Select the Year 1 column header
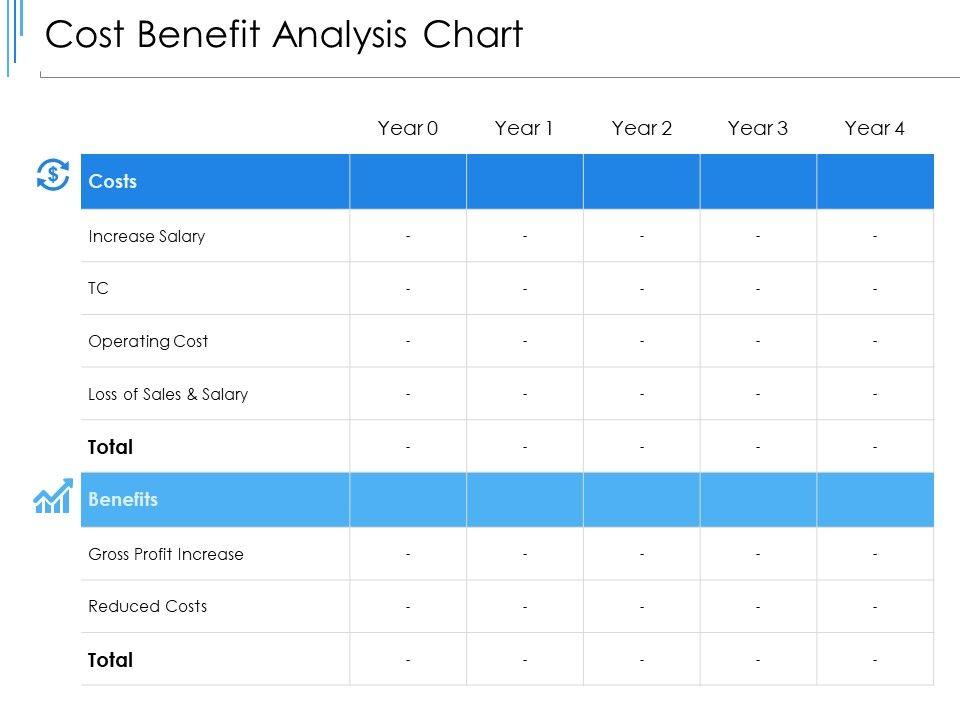 [524, 128]
